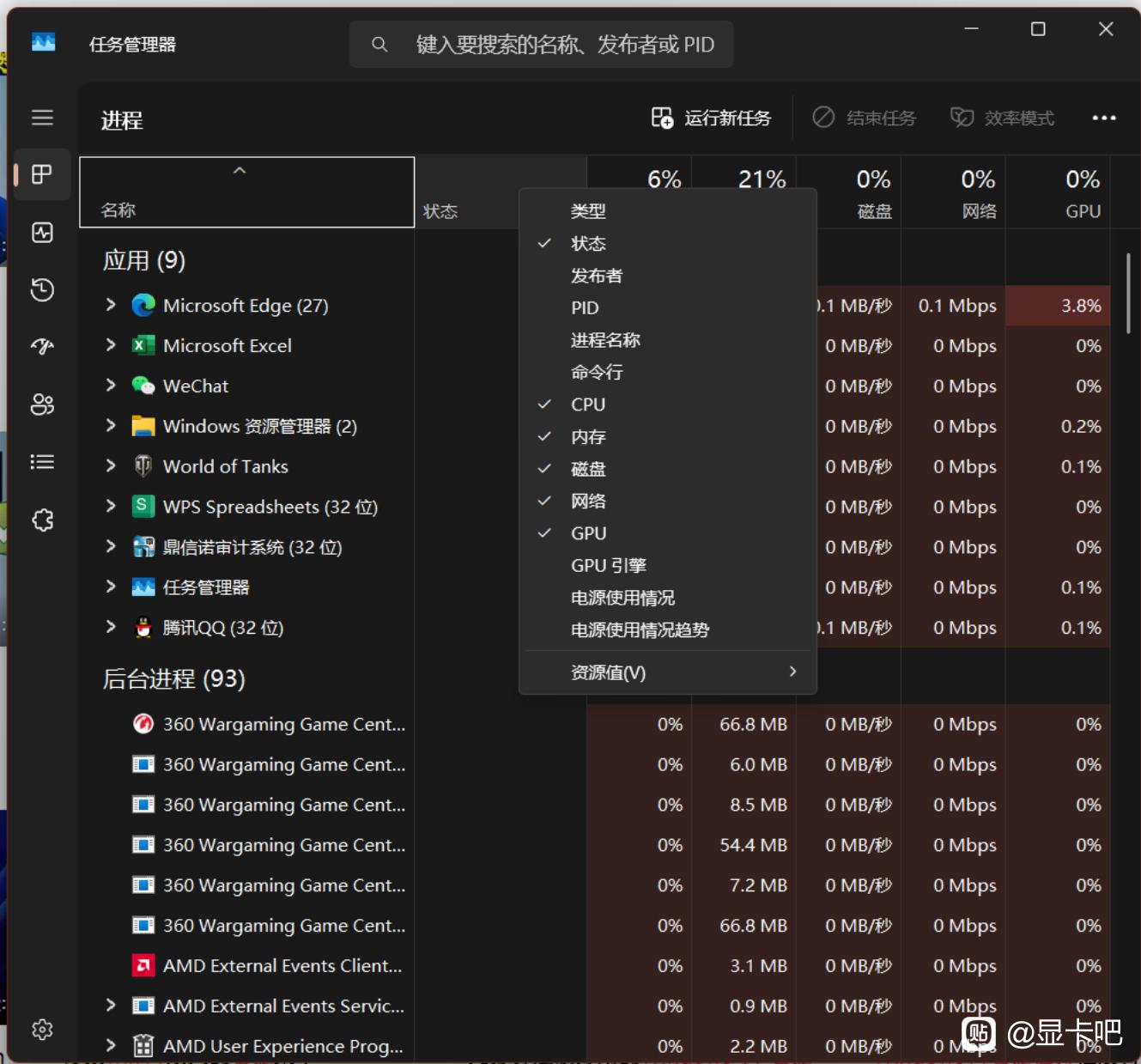This screenshot has width=1141, height=1064.
Task: Click the WPS Spreadsheets icon
Action: pyautogui.click(x=143, y=506)
